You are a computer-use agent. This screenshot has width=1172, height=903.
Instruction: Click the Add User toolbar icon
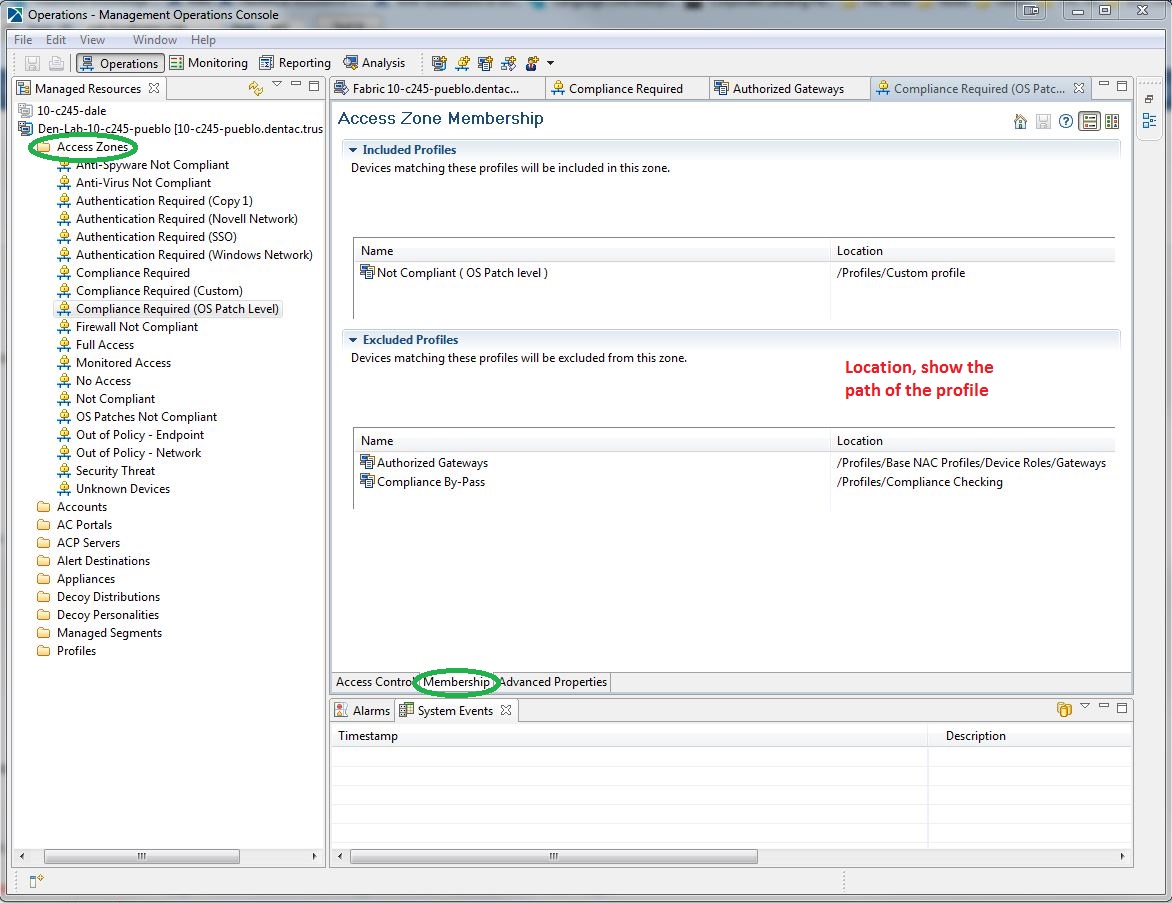531,63
